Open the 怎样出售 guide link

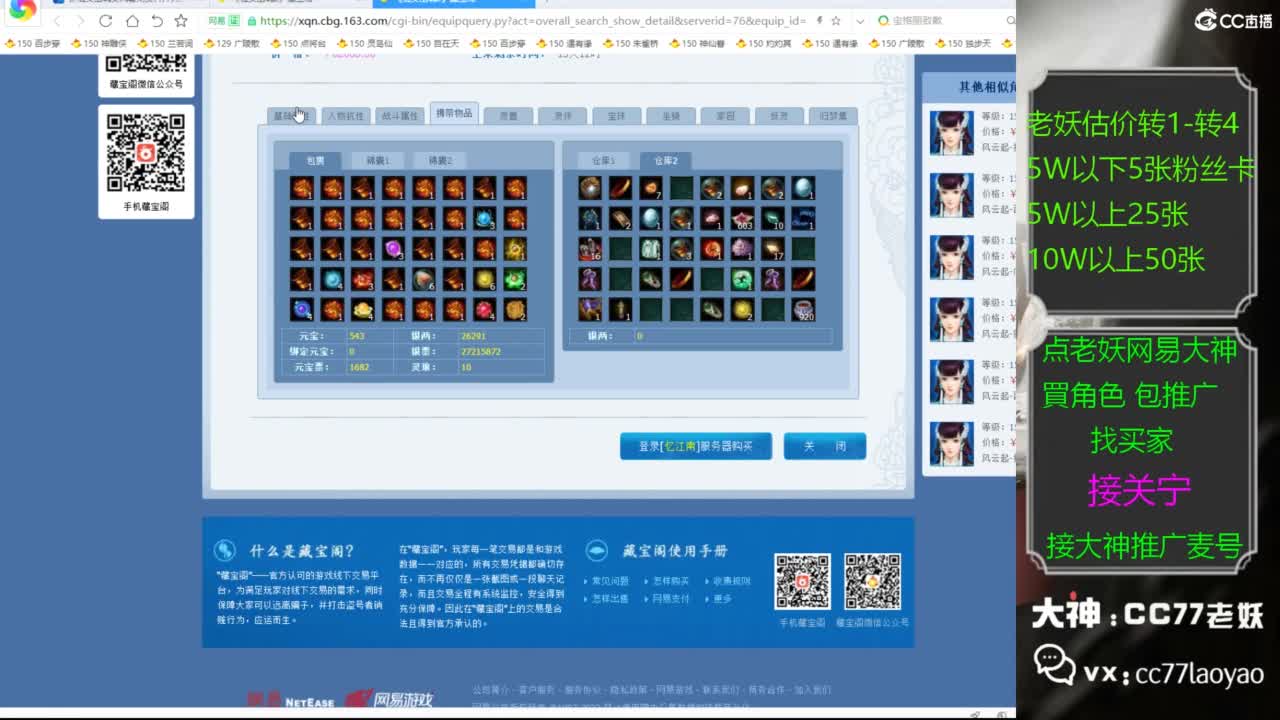610,599
